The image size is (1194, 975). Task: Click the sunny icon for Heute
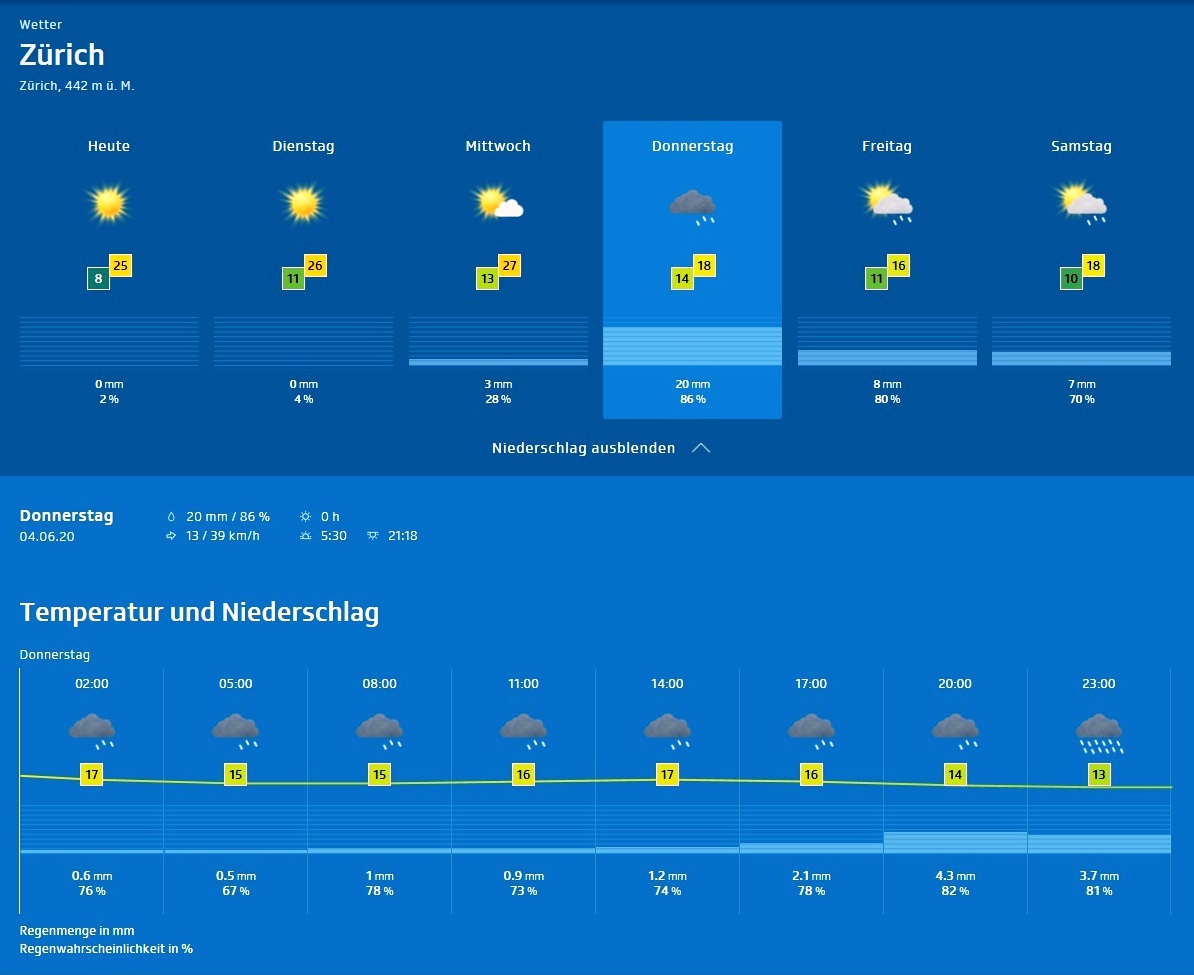click(109, 204)
